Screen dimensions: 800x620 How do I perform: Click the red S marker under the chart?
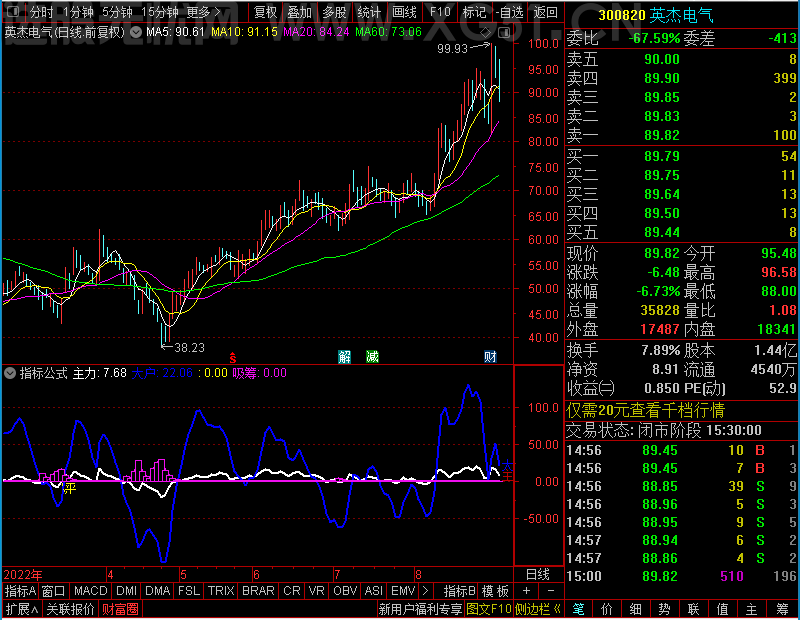233,358
